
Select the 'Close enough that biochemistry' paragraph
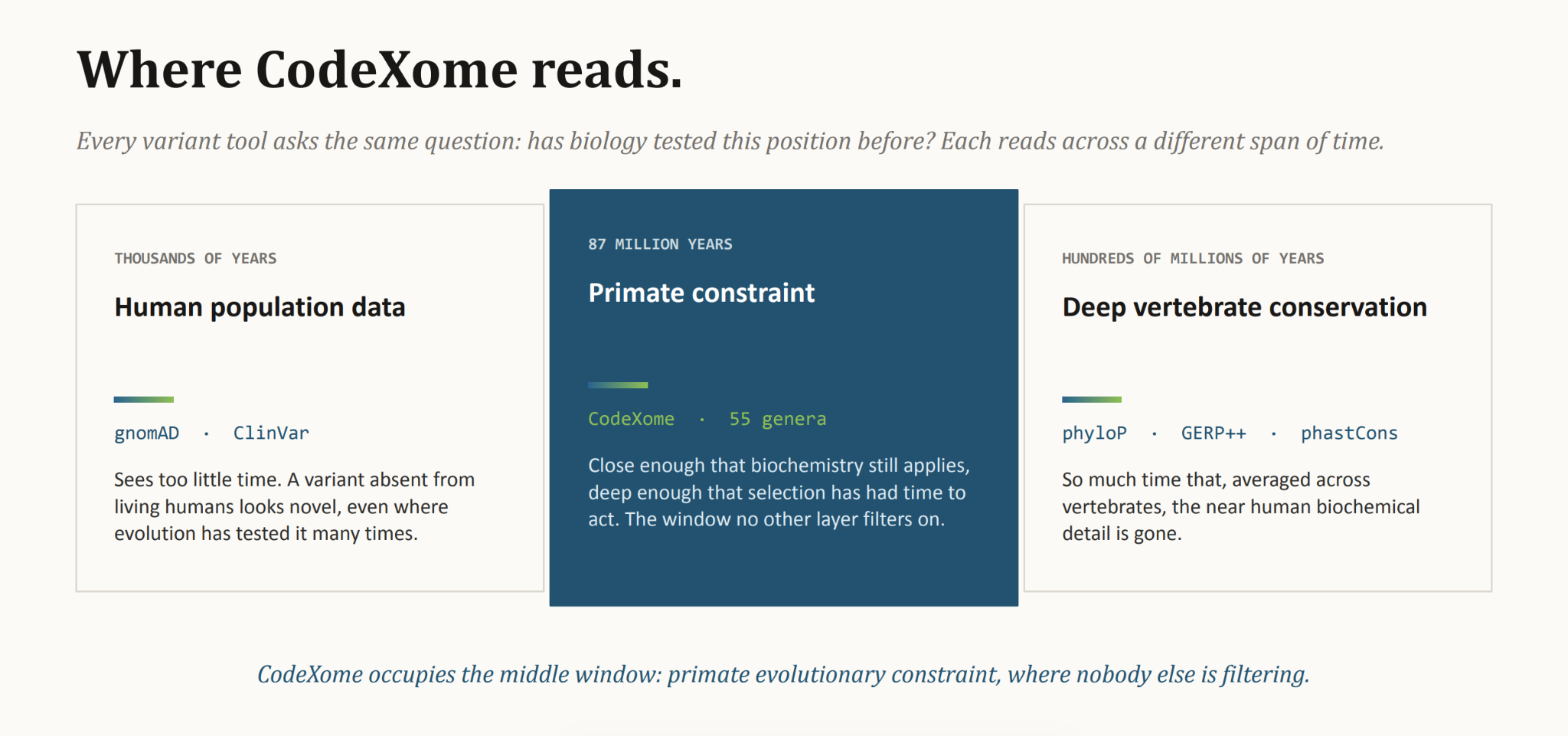(779, 492)
